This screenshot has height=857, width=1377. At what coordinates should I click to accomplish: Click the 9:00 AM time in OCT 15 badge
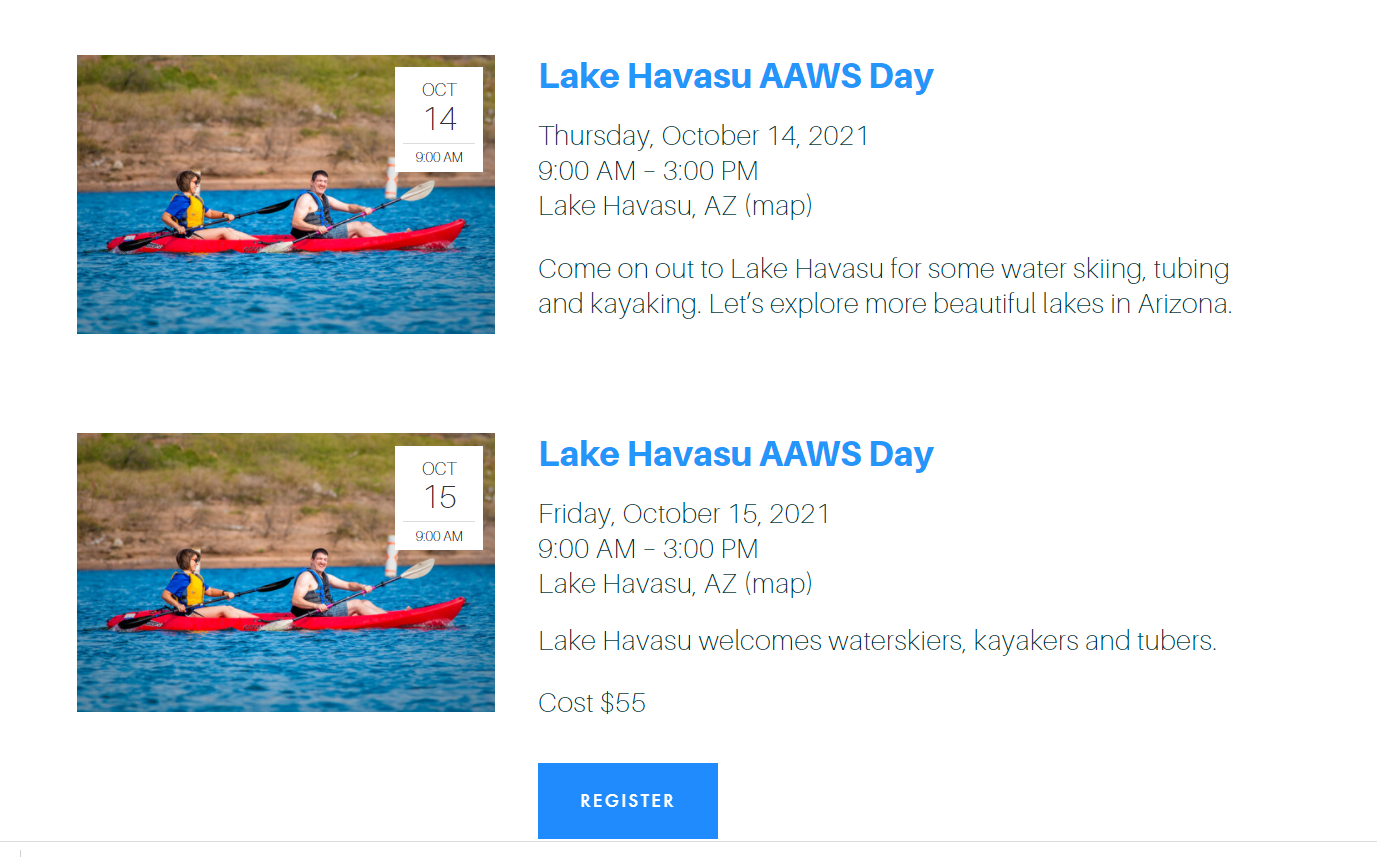(x=439, y=536)
